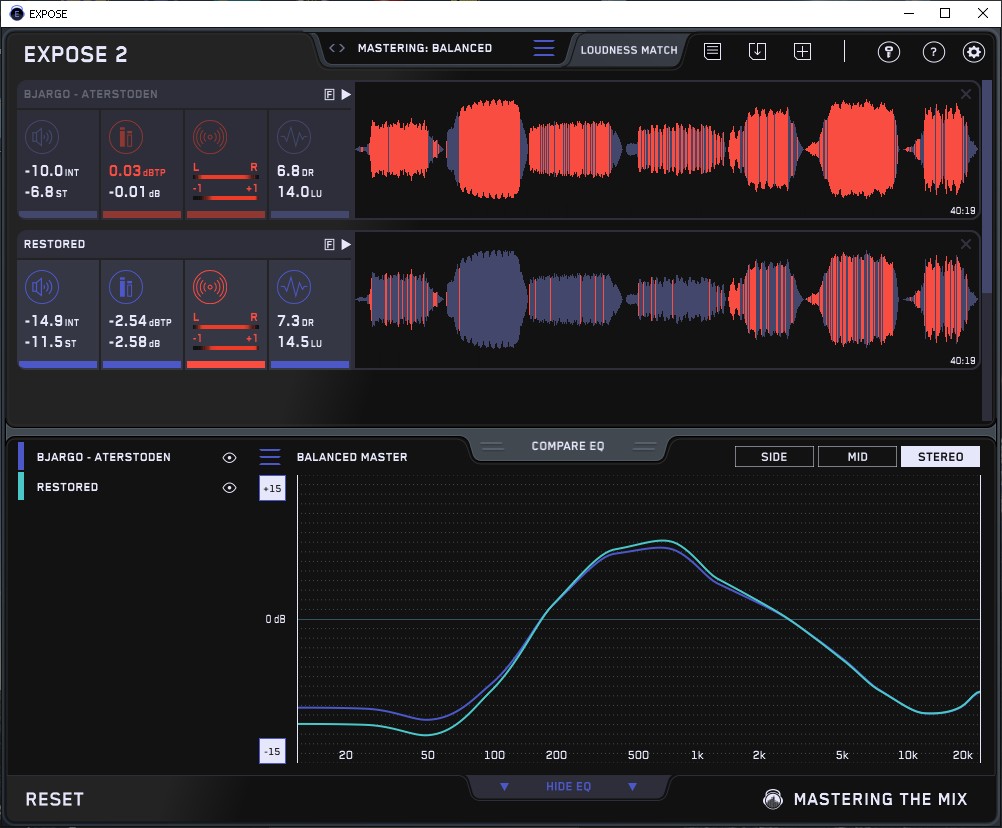
Task: Click Bjargo - Aterstoden in EQ legend
Action: tap(104, 457)
